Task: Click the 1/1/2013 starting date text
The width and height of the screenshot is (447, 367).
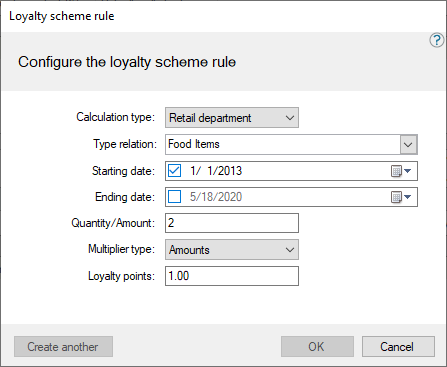Action: [x=216, y=171]
